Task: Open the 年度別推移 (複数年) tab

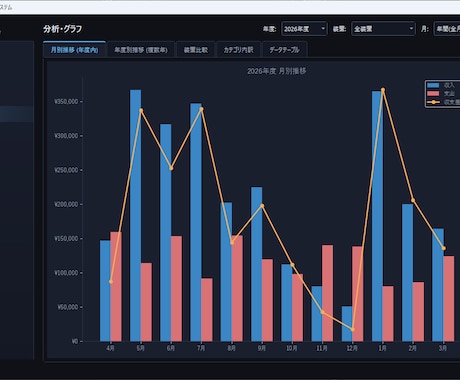Action: 141,50
